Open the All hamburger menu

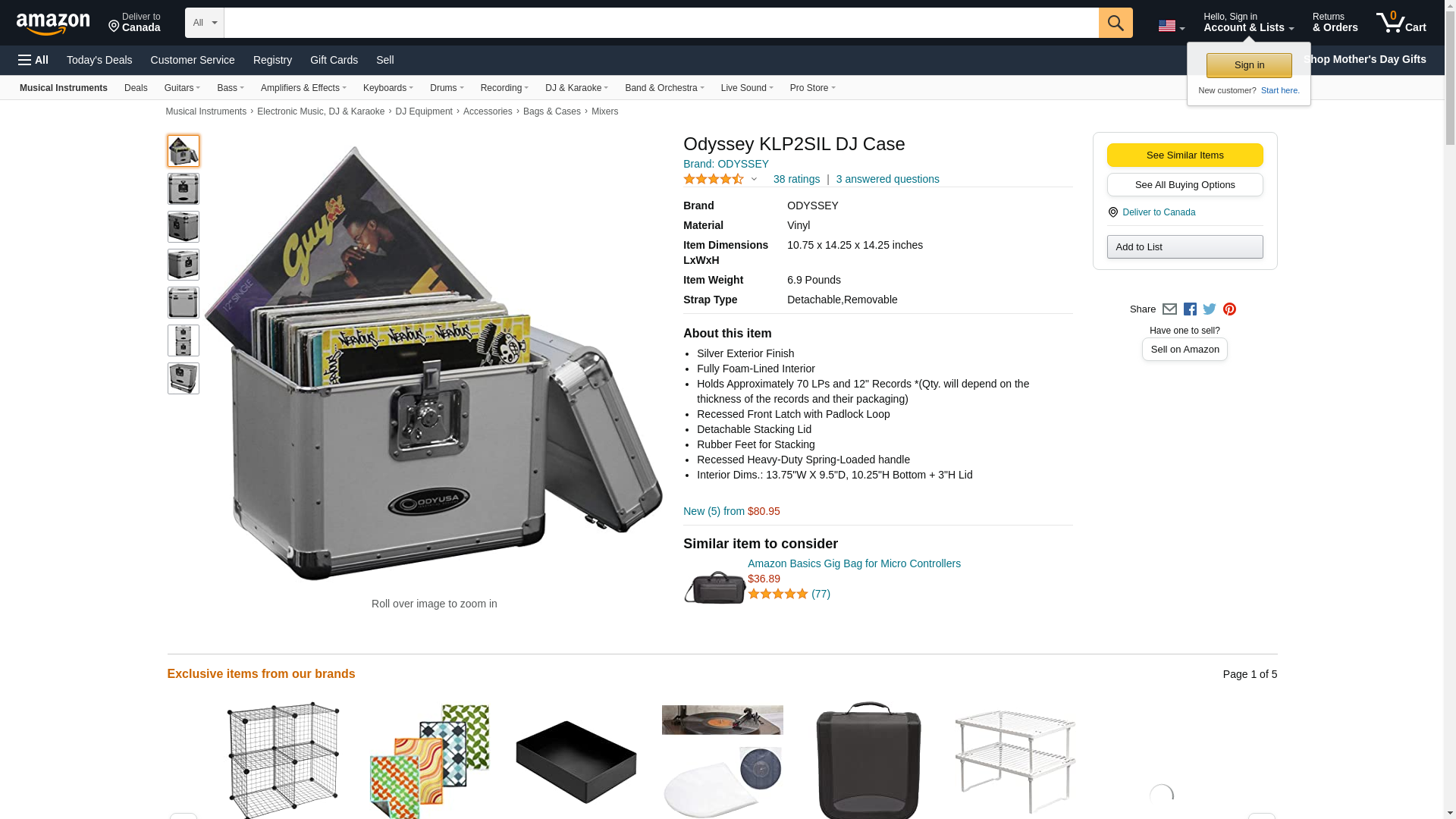coord(33,60)
